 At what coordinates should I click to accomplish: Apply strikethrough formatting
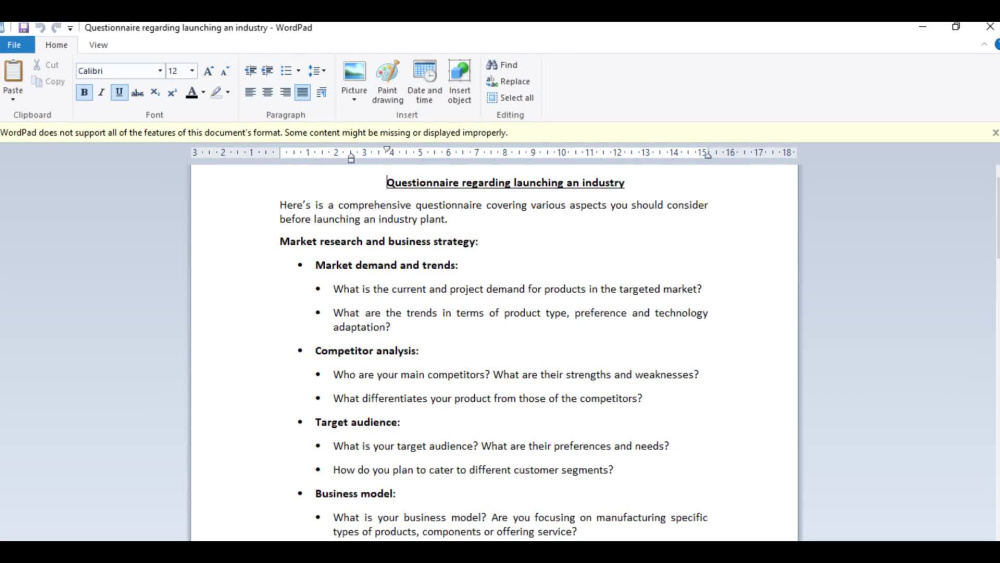[x=137, y=92]
